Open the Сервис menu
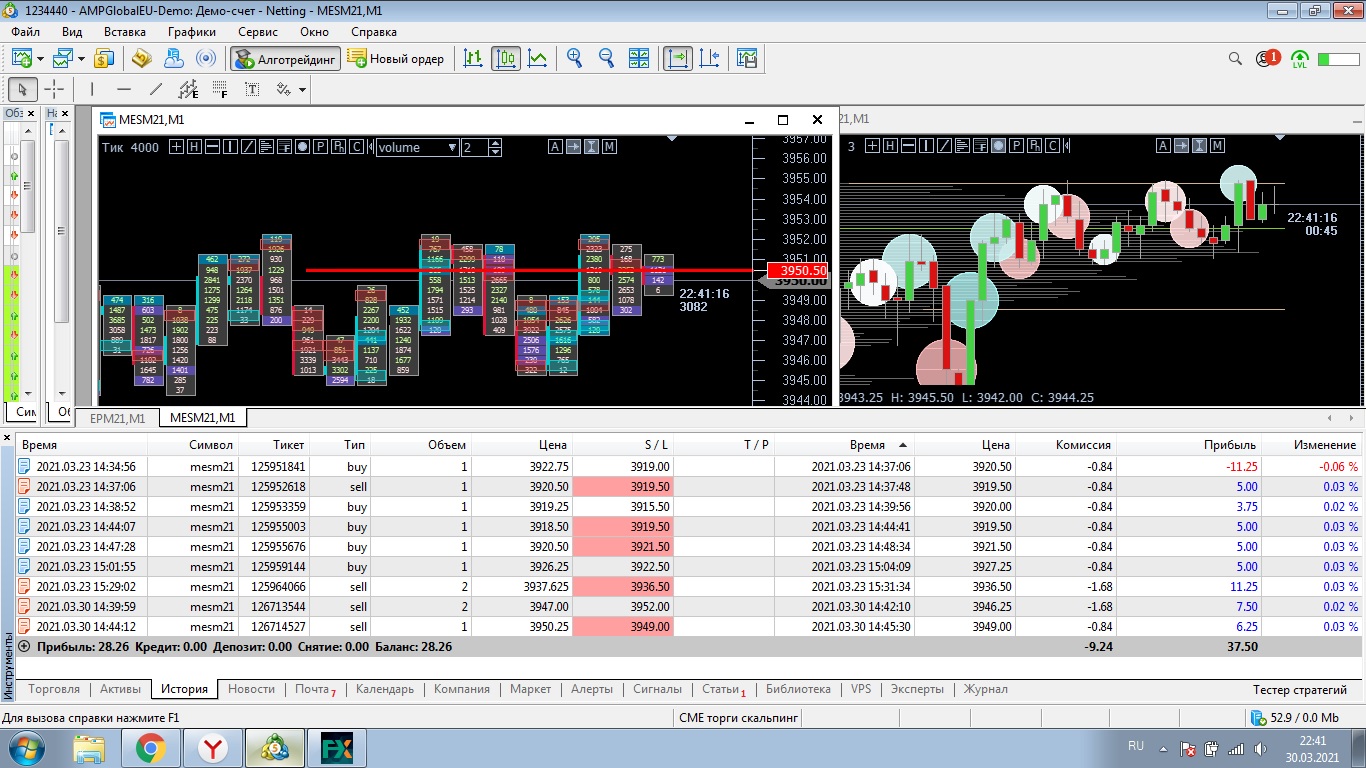The height and width of the screenshot is (768, 1366). pos(258,32)
